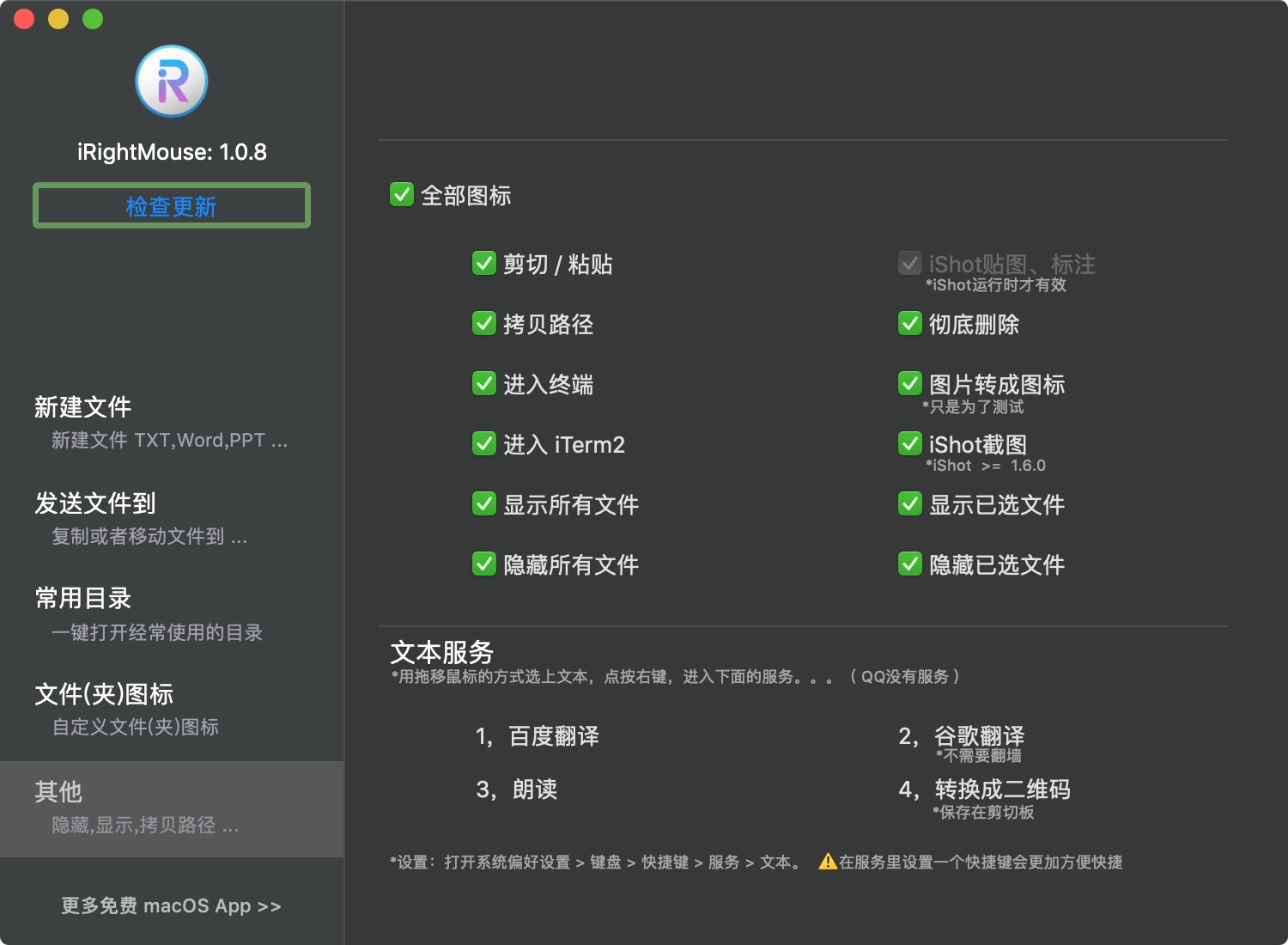The height and width of the screenshot is (945, 1288).
Task: Toggle the 彻底删除 checkbox
Action: pos(910,323)
